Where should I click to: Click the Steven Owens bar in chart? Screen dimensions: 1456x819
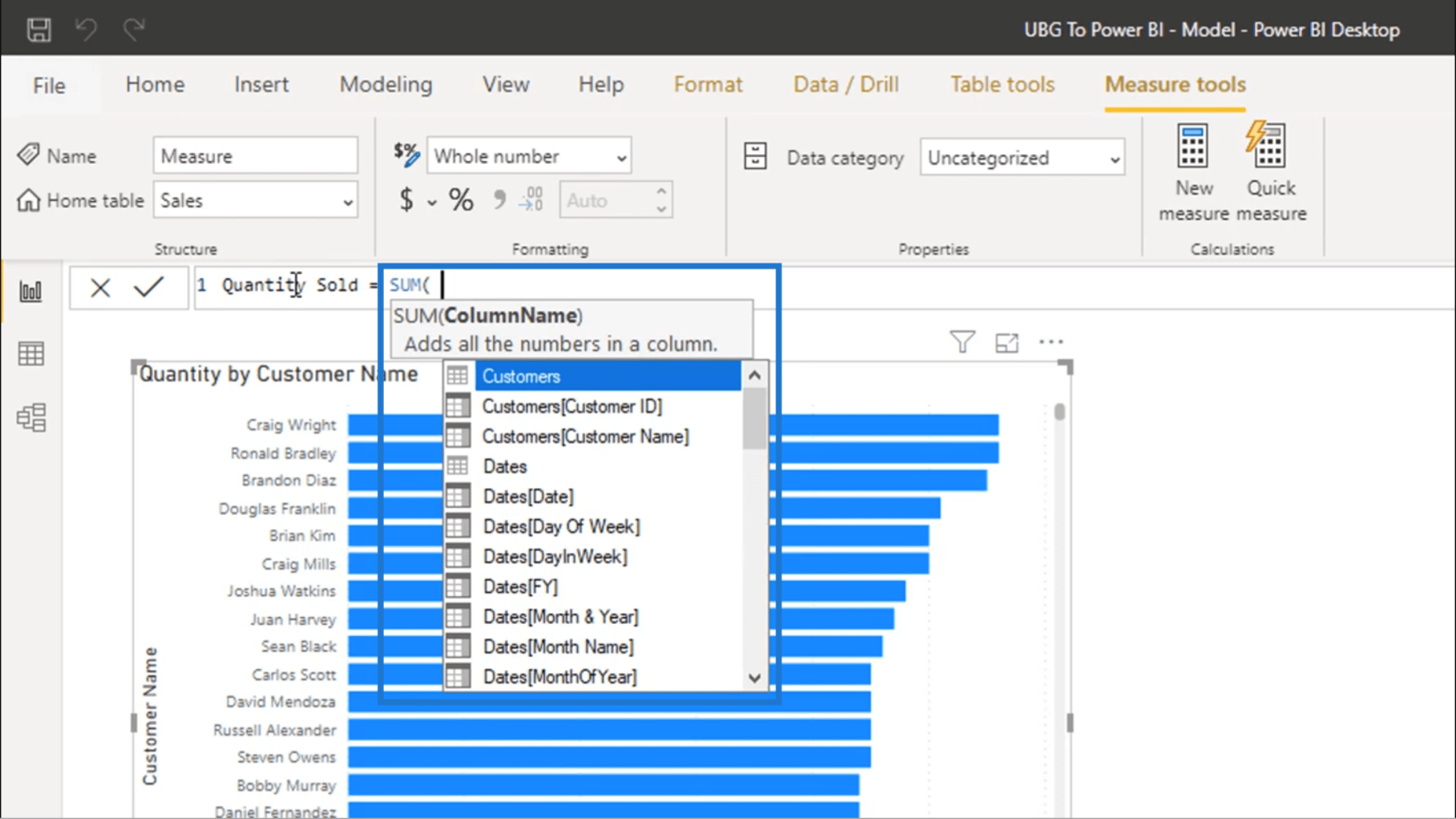[x=609, y=757]
